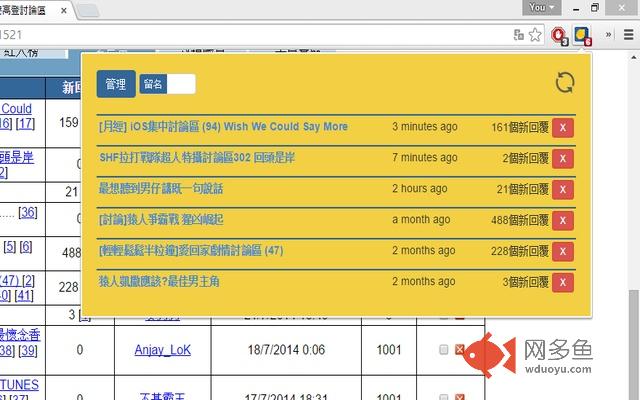Open the Chrome hamburger menu
The width and height of the screenshot is (640, 400).
(625, 35)
